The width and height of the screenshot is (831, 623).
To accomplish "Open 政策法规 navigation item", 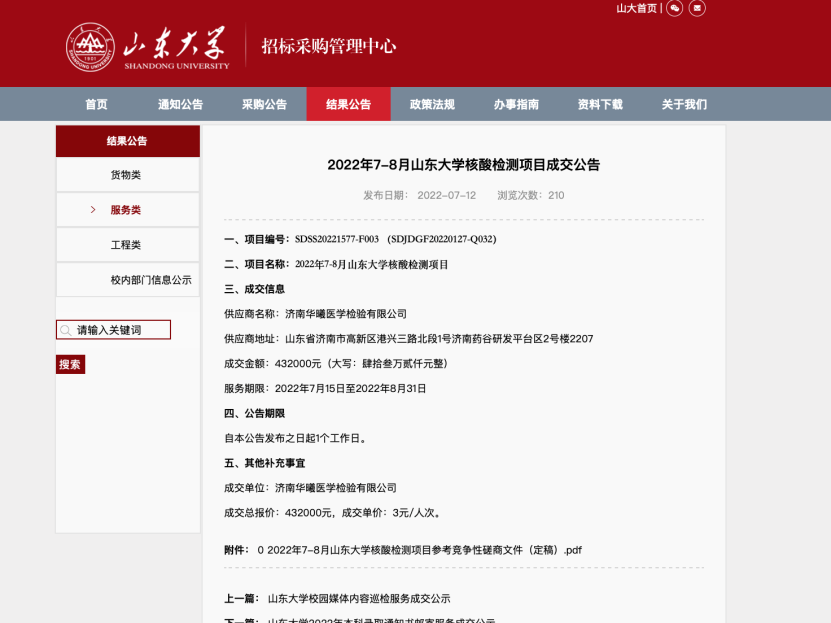I will click(432, 104).
